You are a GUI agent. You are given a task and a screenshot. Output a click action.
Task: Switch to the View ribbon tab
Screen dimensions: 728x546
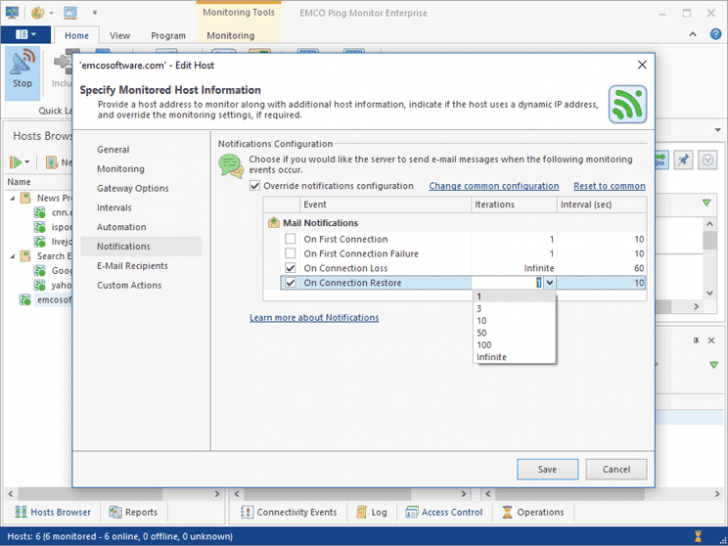coord(120,35)
